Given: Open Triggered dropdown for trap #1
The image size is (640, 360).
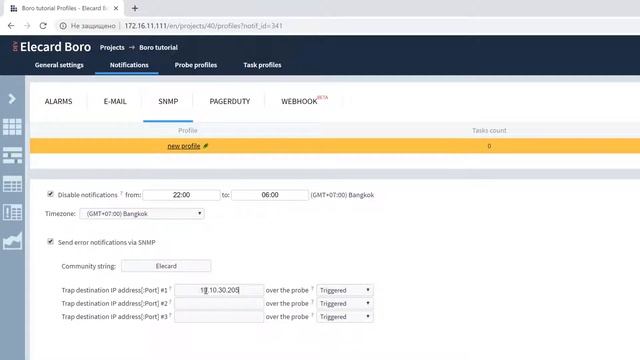Looking at the screenshot, I should [345, 290].
